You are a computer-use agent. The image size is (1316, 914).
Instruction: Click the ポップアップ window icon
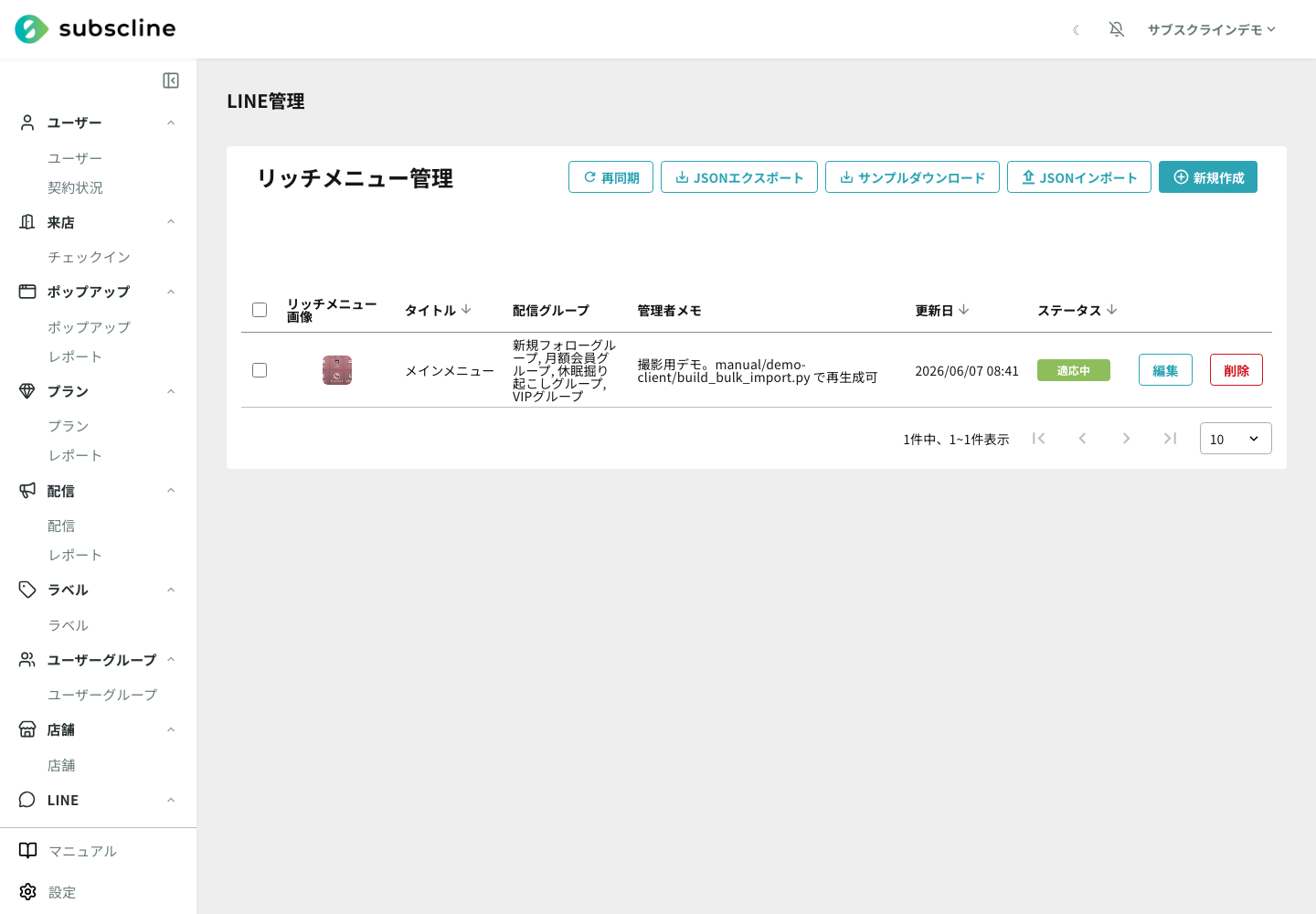(x=27, y=292)
